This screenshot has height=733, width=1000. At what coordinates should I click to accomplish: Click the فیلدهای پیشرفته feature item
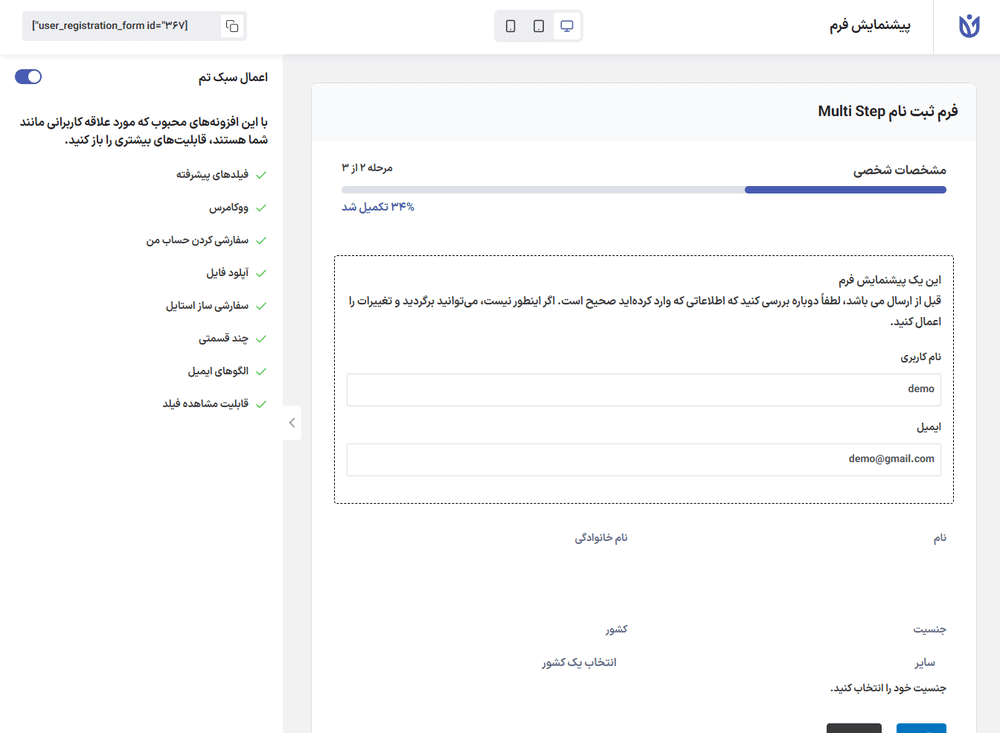pyautogui.click(x=212, y=175)
